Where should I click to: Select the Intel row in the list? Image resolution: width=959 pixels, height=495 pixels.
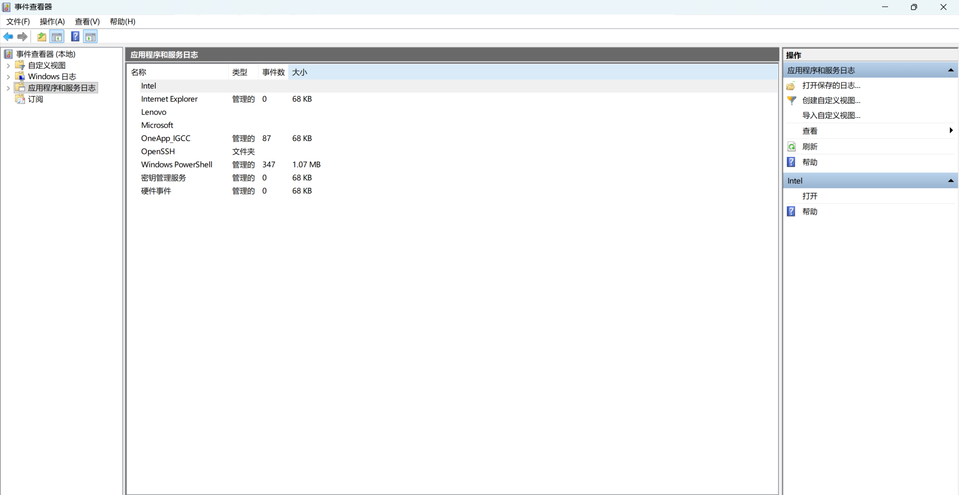pos(453,86)
